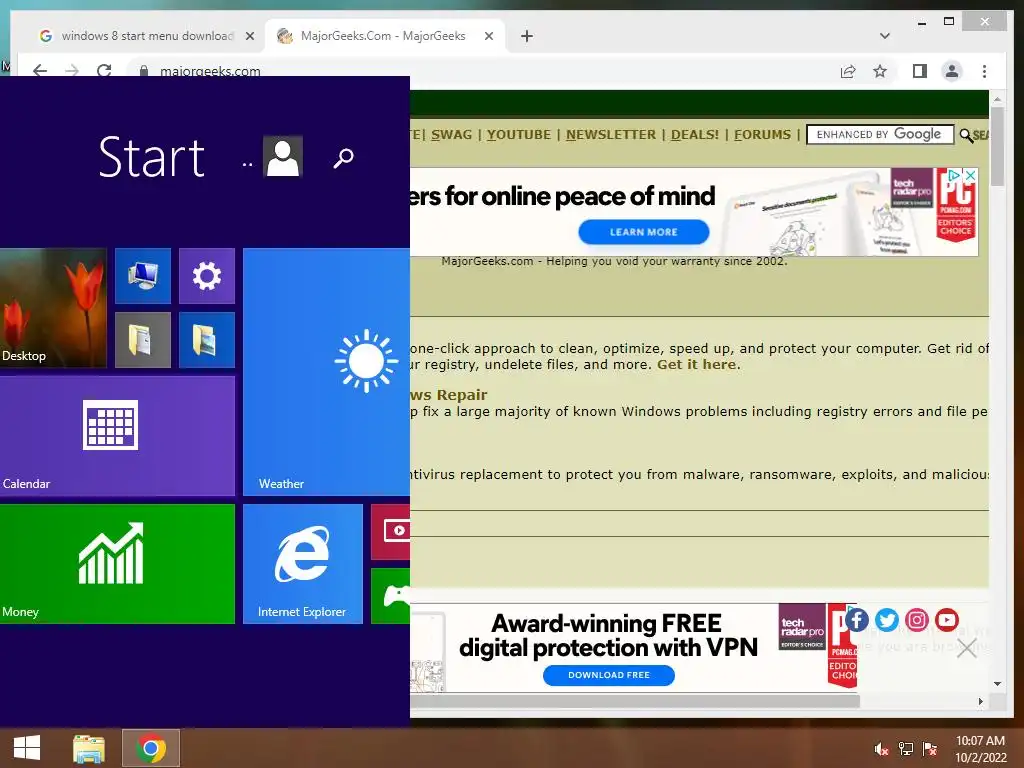Open the Chrome profile avatar
The width and height of the screenshot is (1024, 768).
[x=952, y=71]
